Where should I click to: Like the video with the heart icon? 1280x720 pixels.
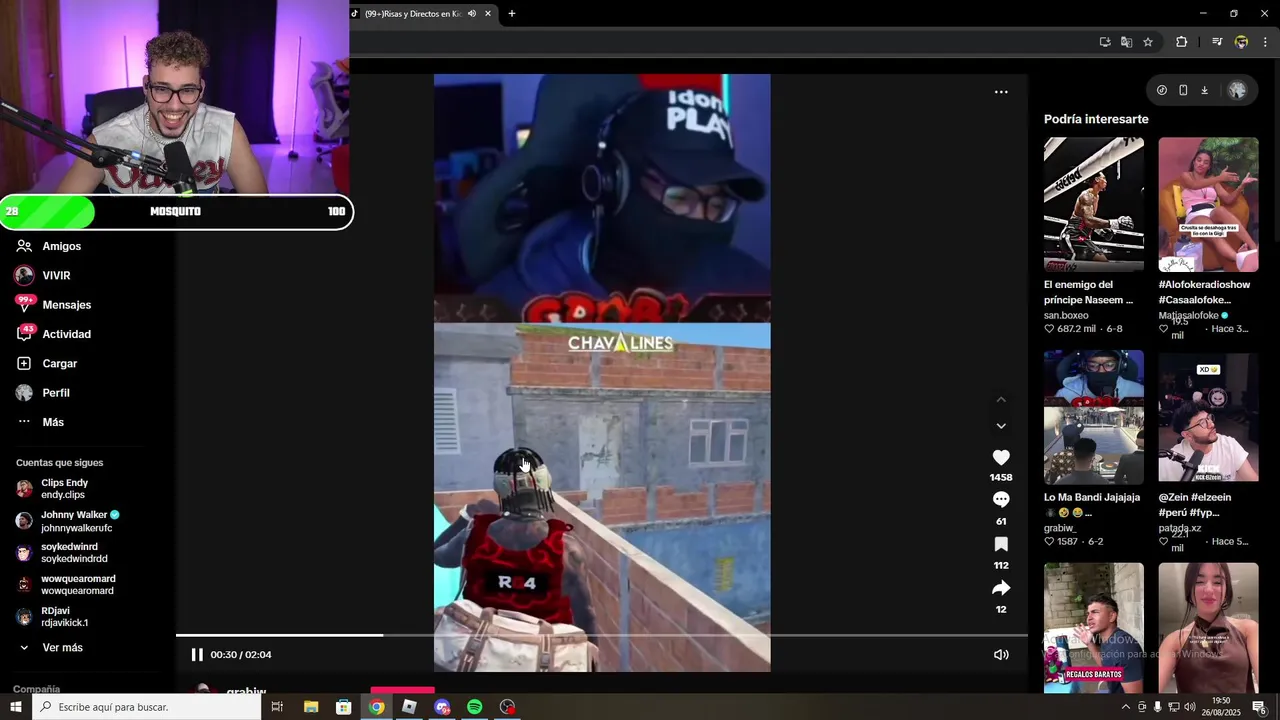click(x=1001, y=457)
